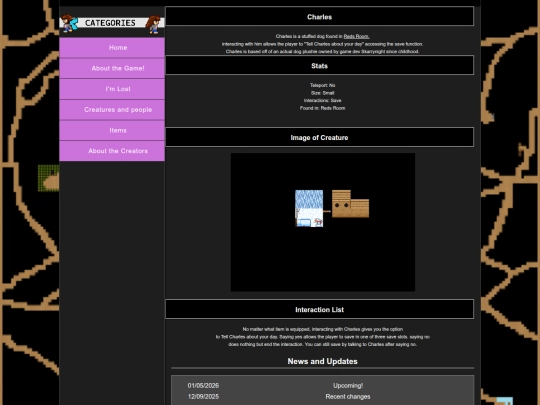Open the Upcoming! news entry
540x405 pixels.
click(348, 386)
